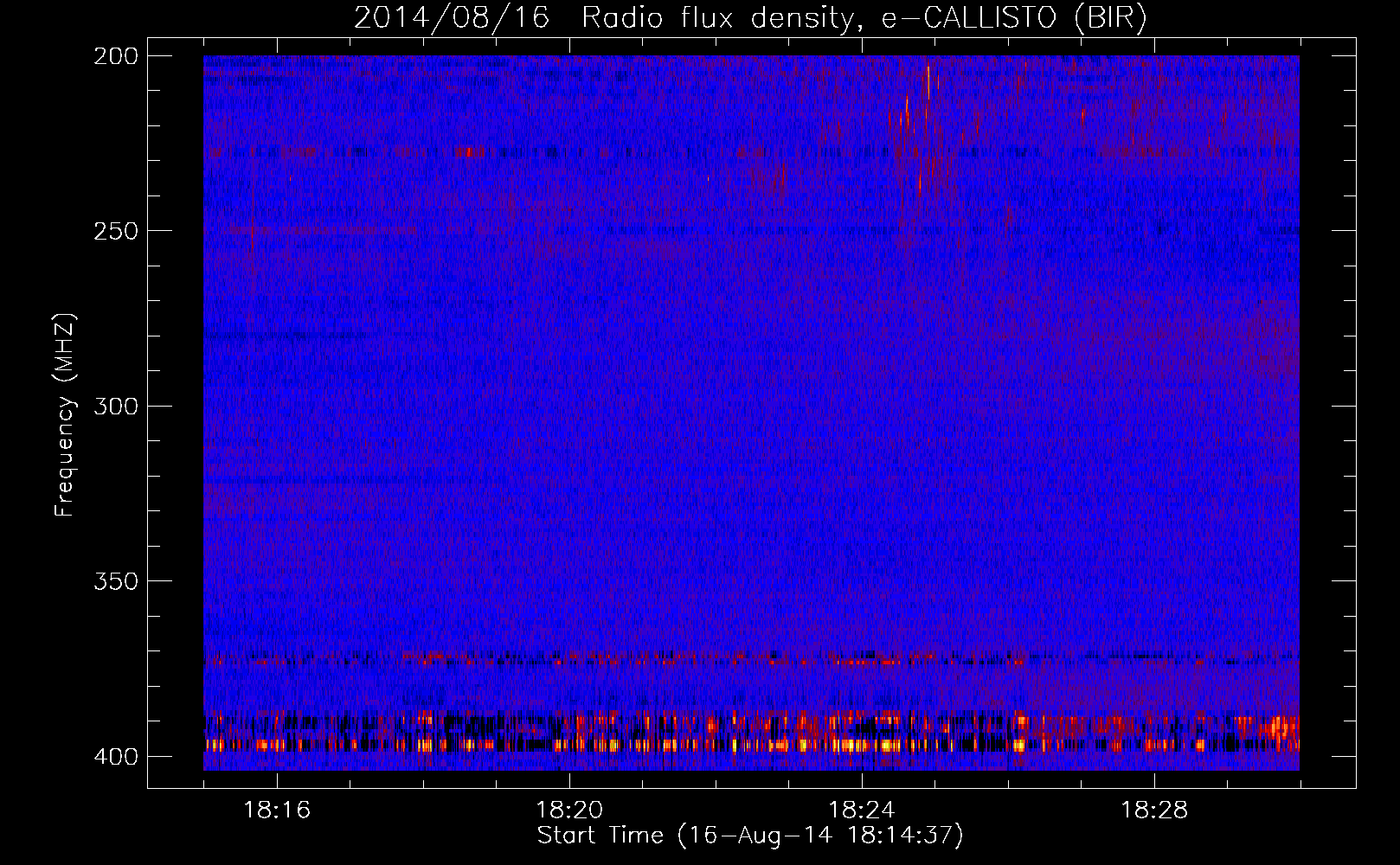Click the 18:28 time tick label
This screenshot has width=1400, height=865.
(1154, 810)
